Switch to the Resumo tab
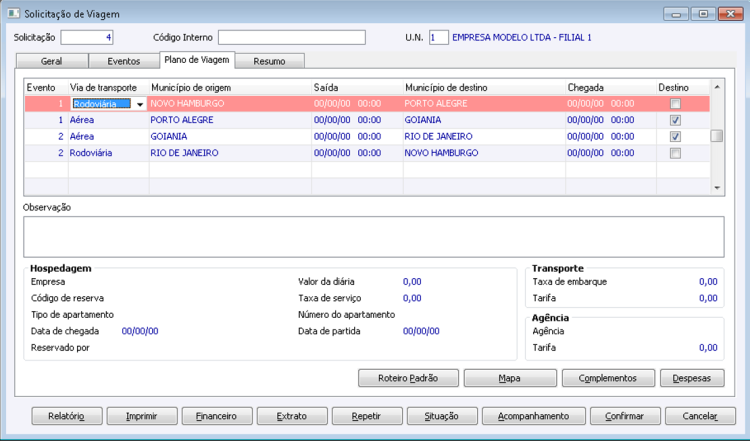 [x=270, y=61]
